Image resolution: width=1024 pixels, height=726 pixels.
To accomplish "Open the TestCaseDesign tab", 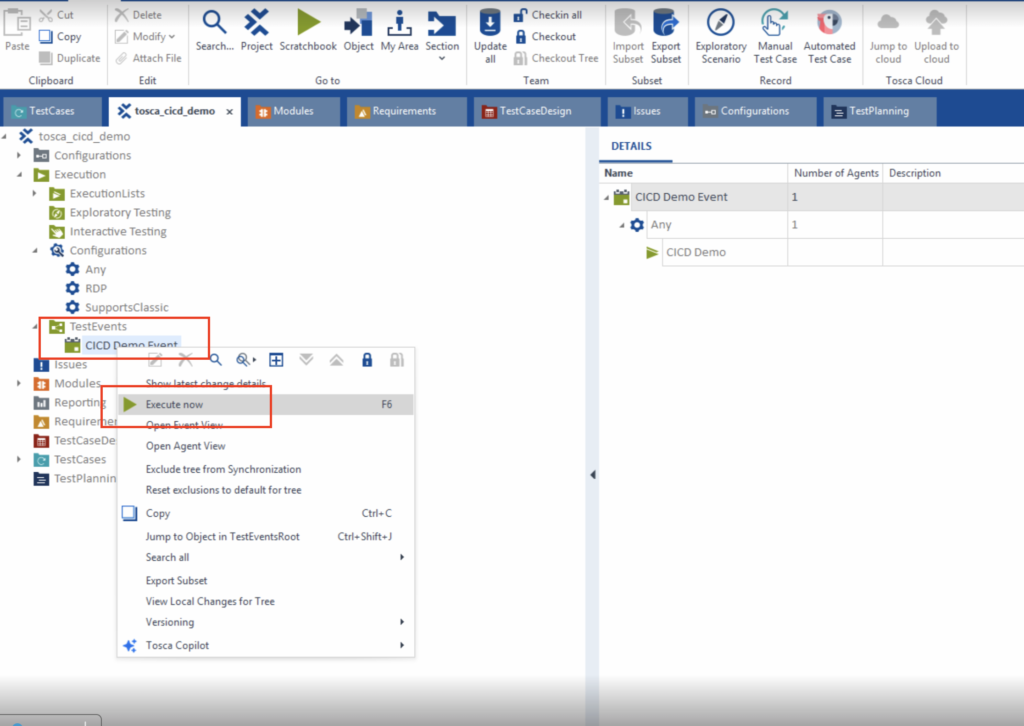I will (536, 111).
